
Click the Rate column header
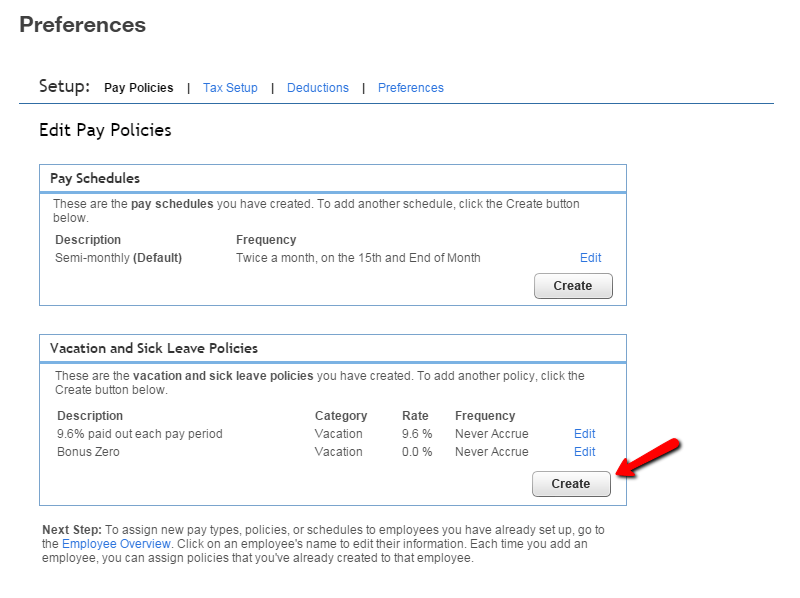click(x=415, y=416)
